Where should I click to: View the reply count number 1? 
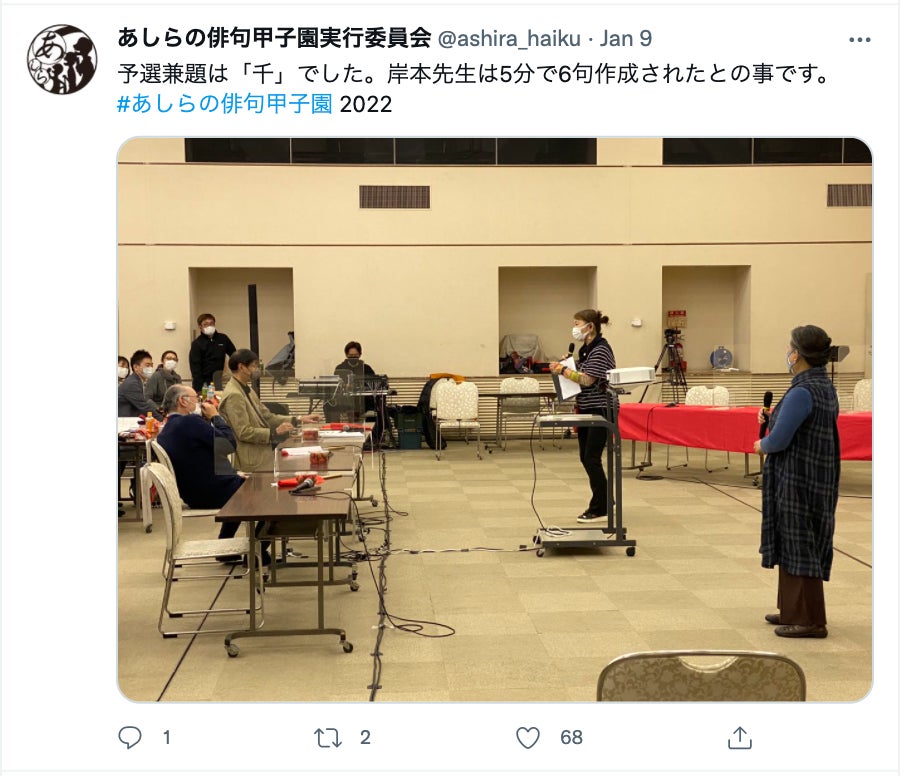coord(166,738)
